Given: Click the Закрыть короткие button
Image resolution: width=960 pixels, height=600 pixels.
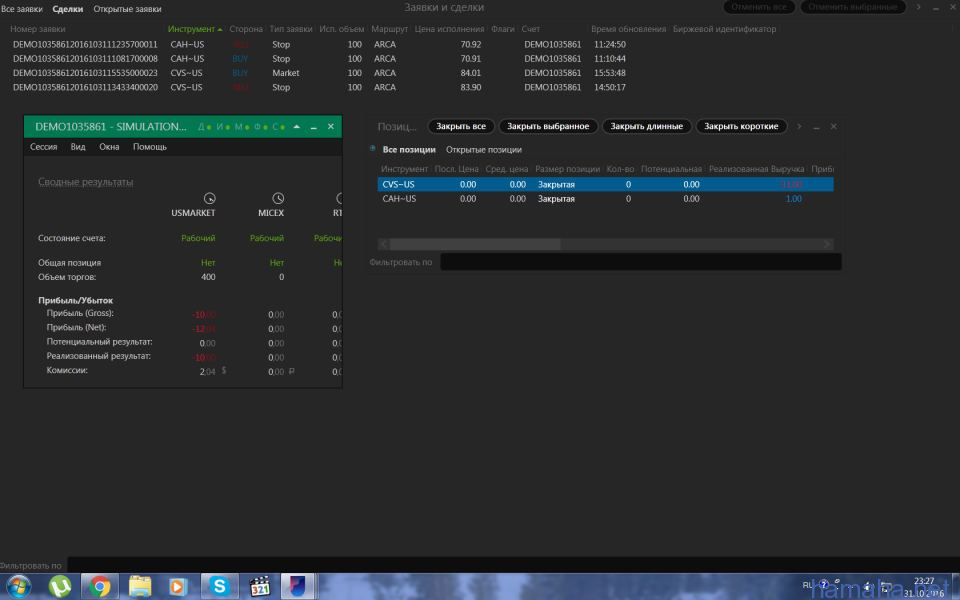Looking at the screenshot, I should click(741, 126).
